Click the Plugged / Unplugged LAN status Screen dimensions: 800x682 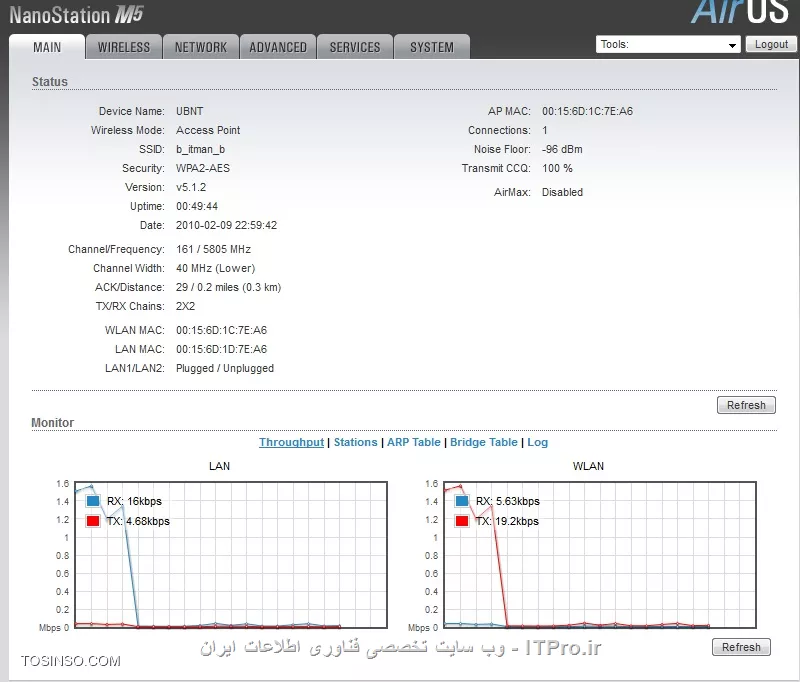point(225,368)
